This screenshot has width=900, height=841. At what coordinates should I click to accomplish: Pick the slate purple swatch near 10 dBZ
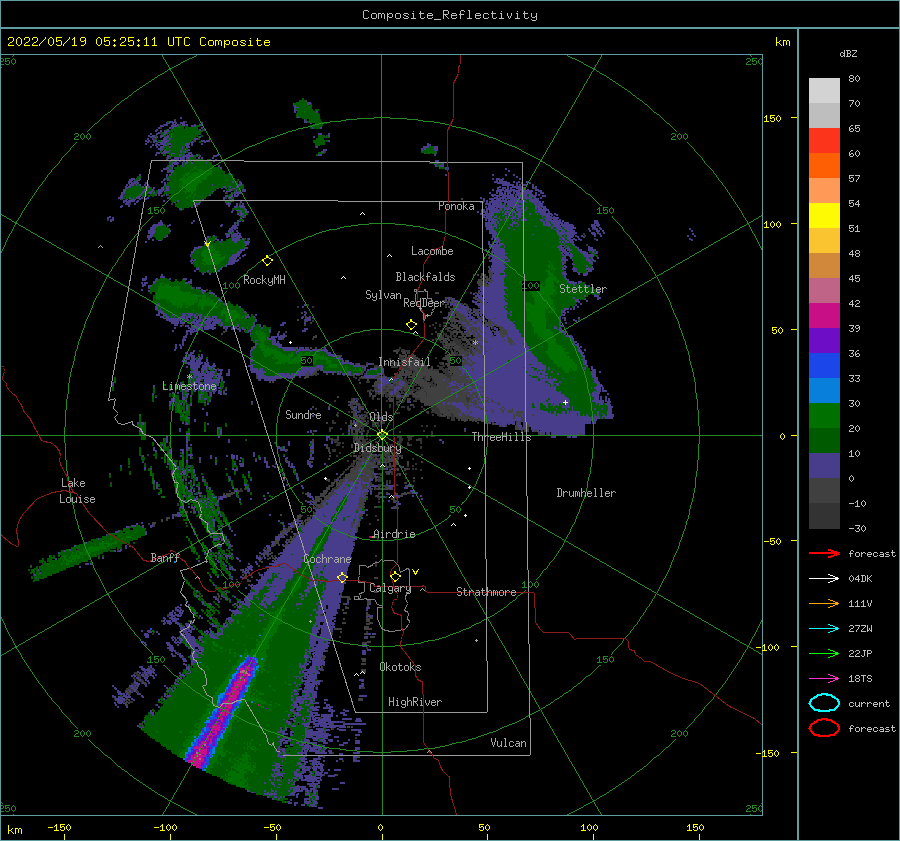[x=824, y=465]
